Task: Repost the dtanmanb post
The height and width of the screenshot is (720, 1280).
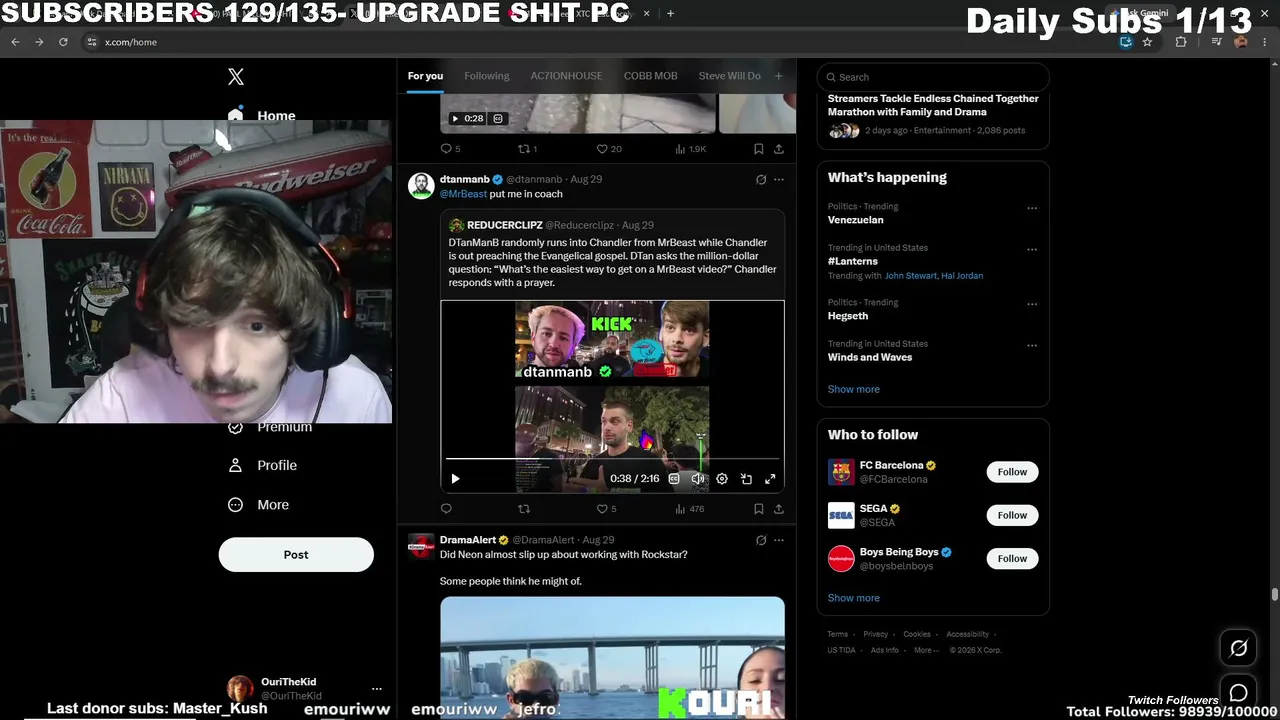Action: tap(523, 509)
